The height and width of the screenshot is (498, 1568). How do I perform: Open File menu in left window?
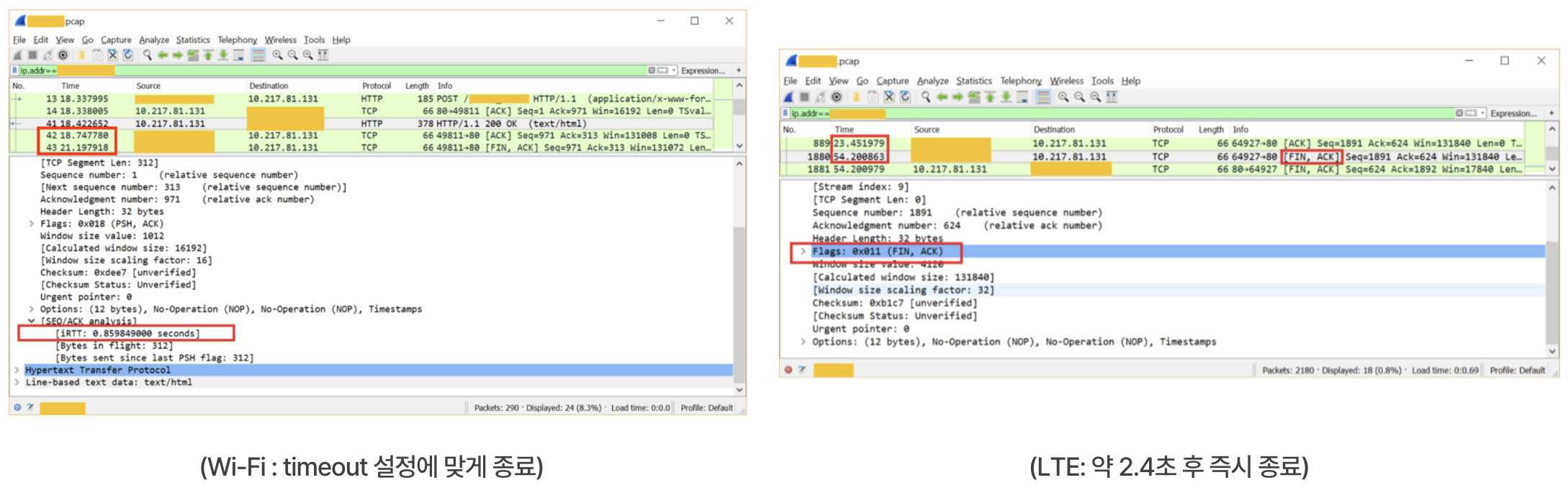pyautogui.click(x=19, y=40)
